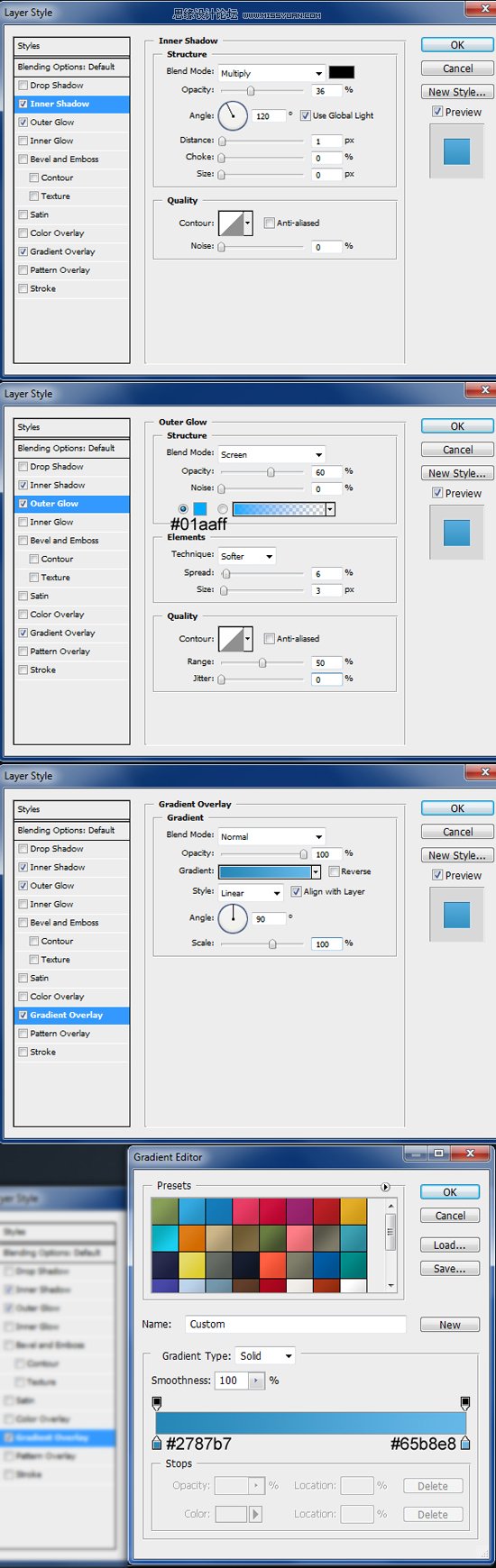496x1568 pixels.
Task: Expand the Gradient Overlay gradient picker arrow
Action: [316, 871]
